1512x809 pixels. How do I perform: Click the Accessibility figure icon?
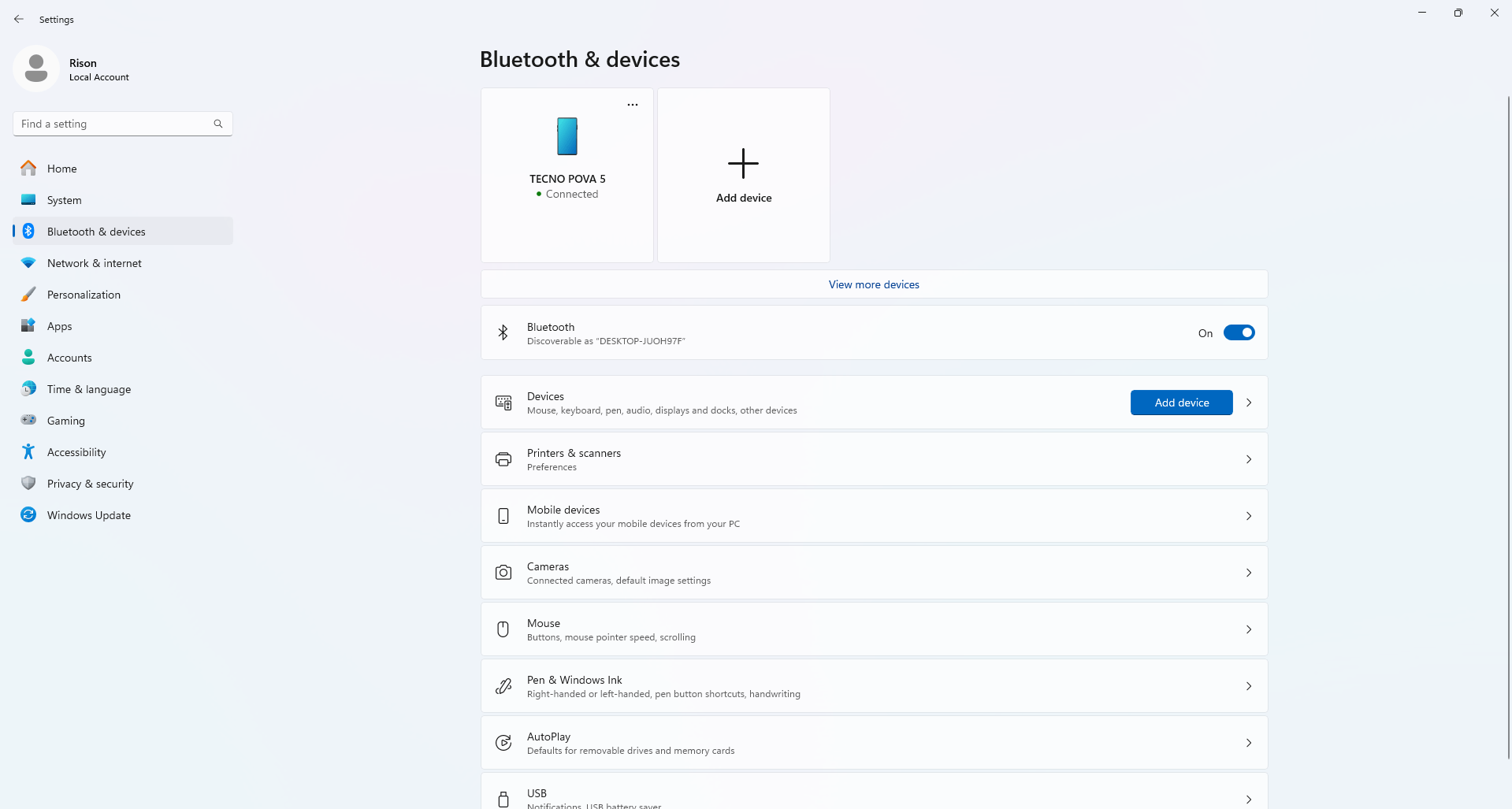click(28, 451)
